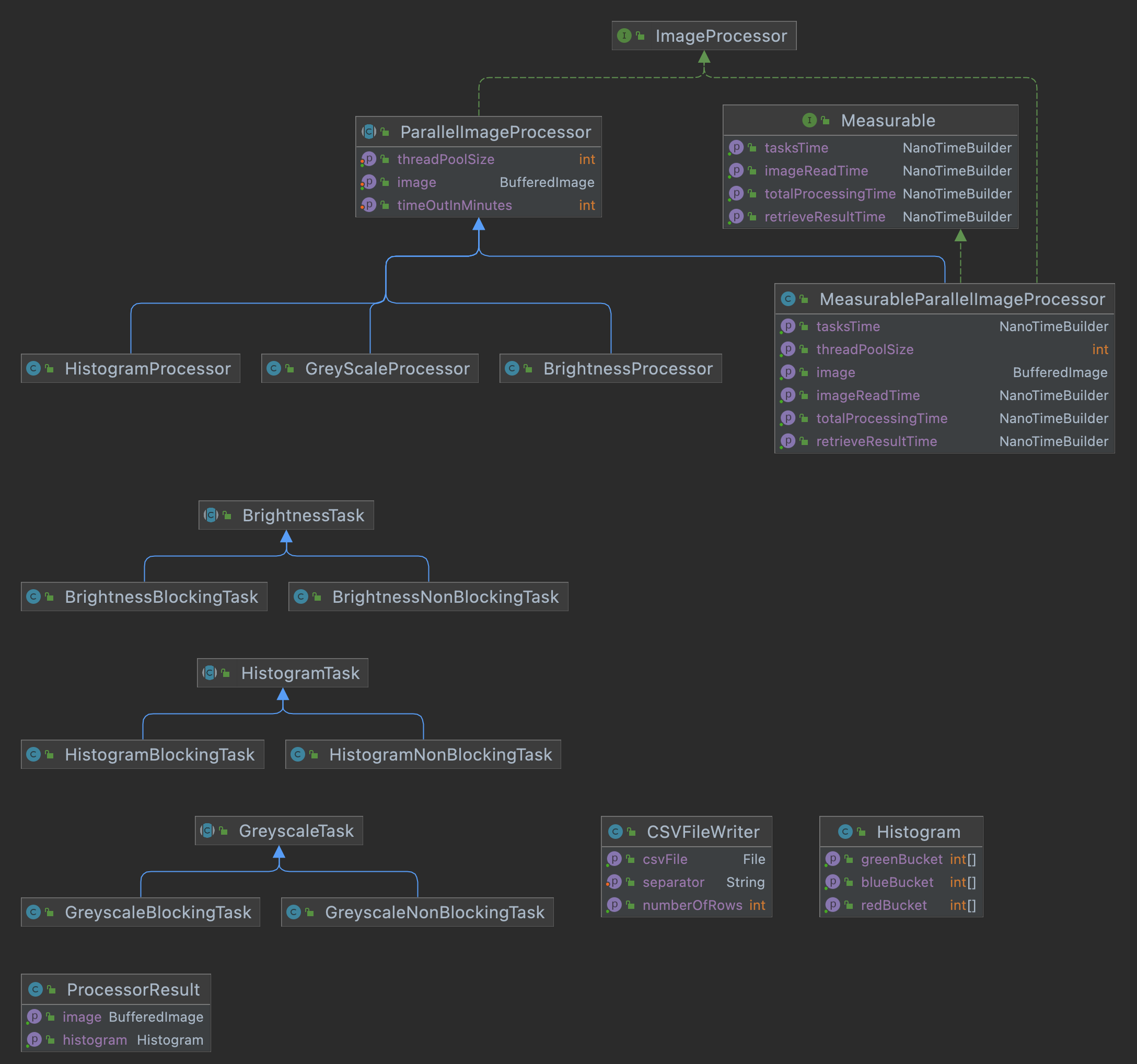
Task: Click the Measurable interface icon
Action: (809, 120)
